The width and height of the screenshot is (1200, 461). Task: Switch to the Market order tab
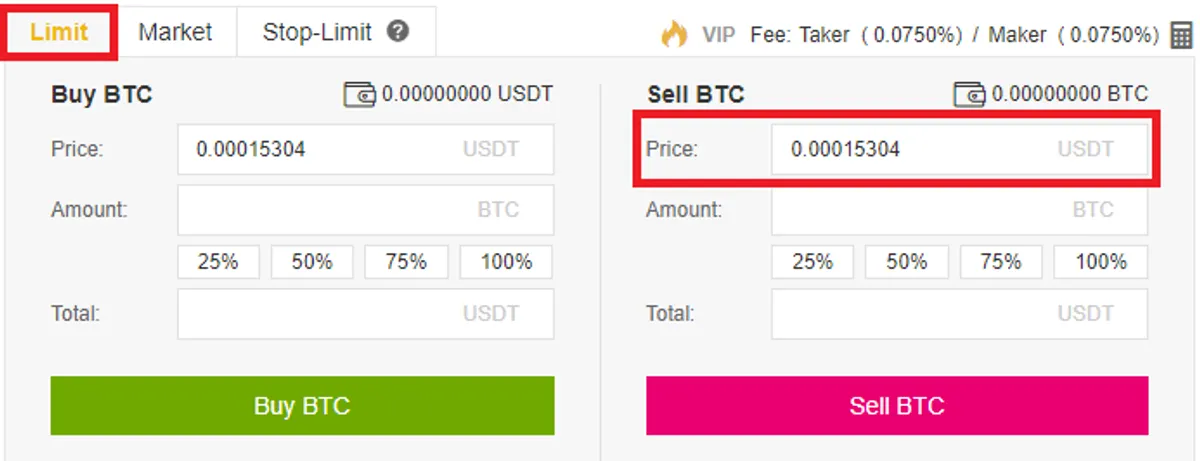(176, 32)
